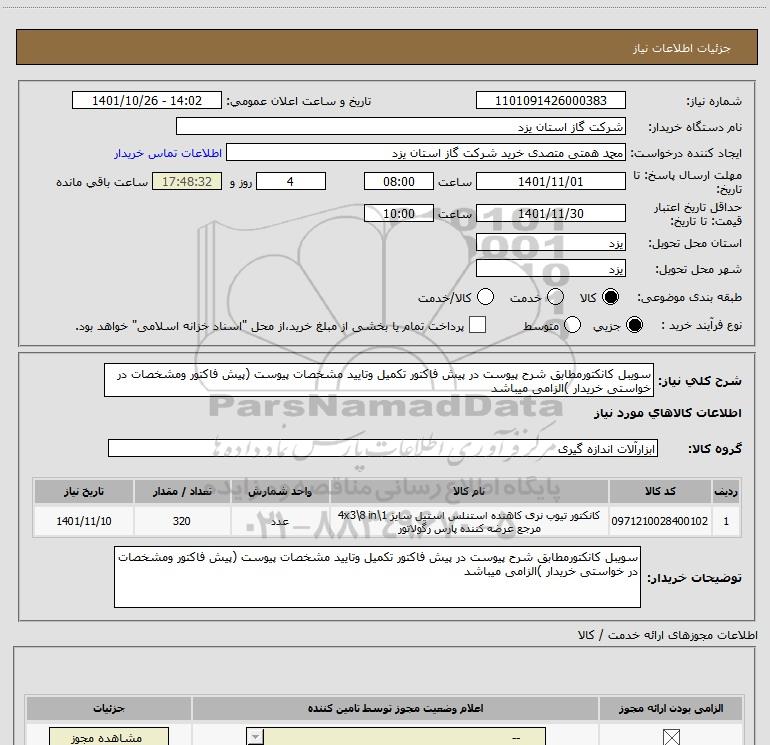Open buyer contact information link
This screenshot has height=745, width=770.
[168, 153]
